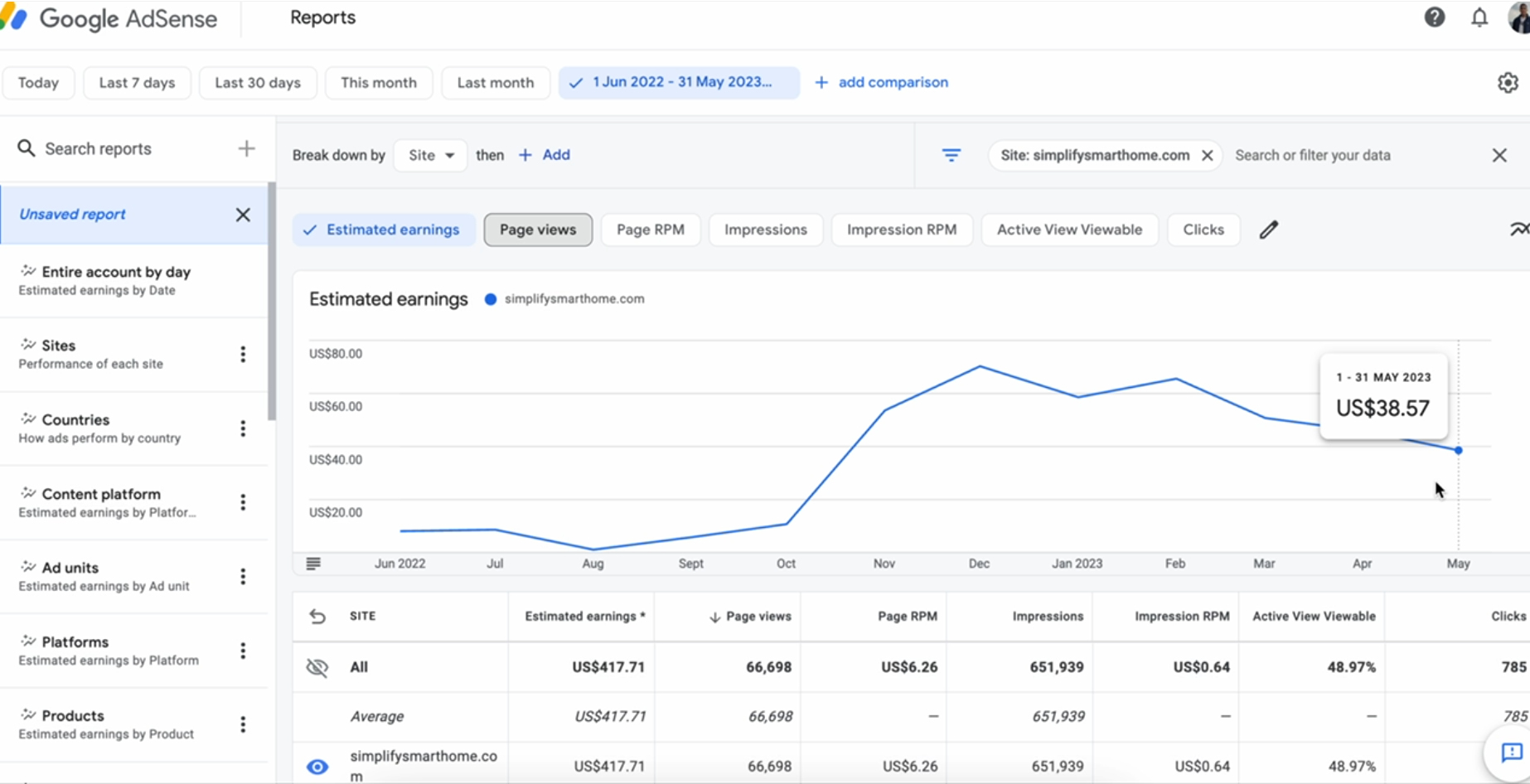Image resolution: width=1530 pixels, height=784 pixels.
Task: Toggle the Clicks metric chip
Action: 1203,230
